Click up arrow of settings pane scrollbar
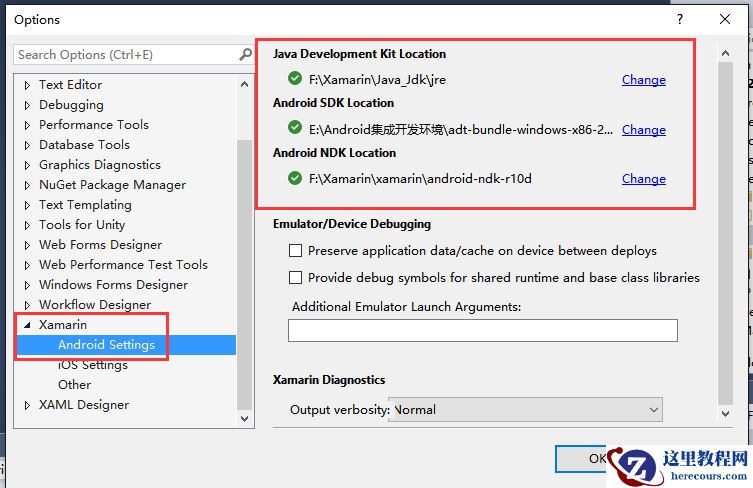This screenshot has width=753, height=488. click(x=725, y=53)
